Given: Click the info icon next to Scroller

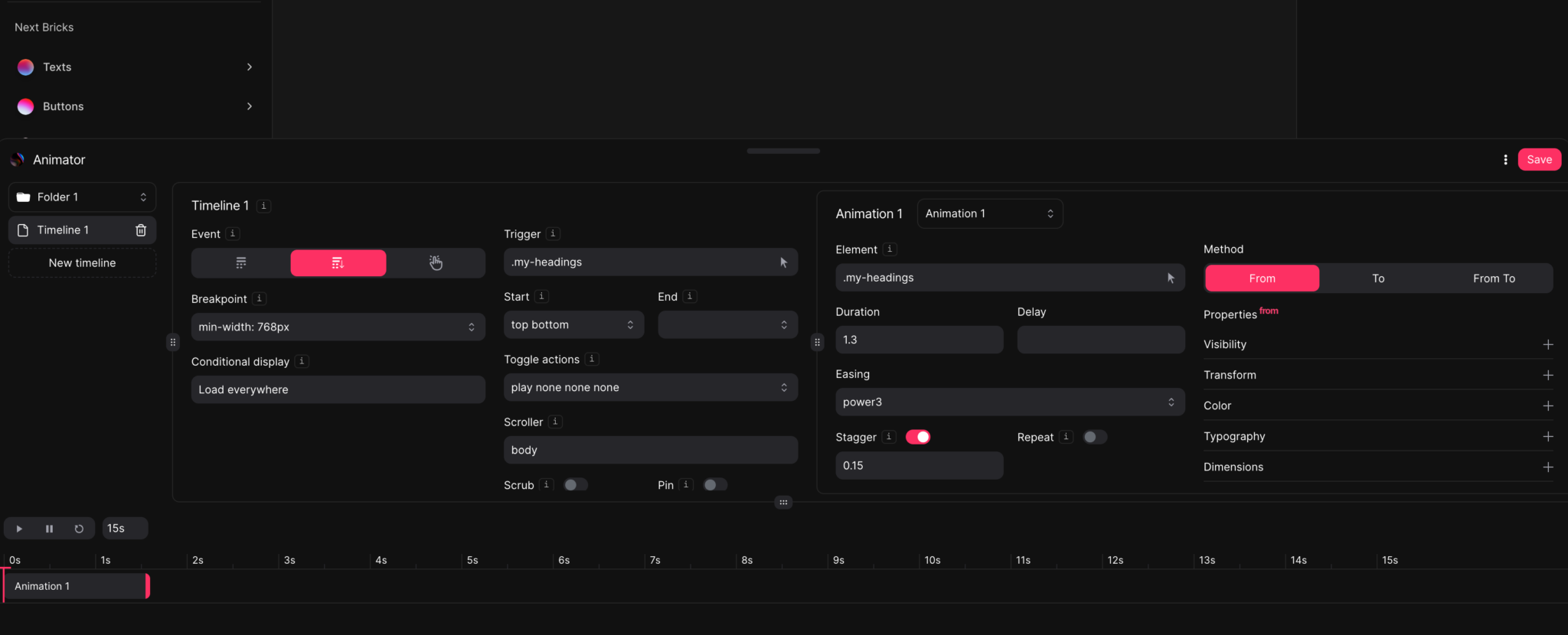Looking at the screenshot, I should (x=555, y=422).
